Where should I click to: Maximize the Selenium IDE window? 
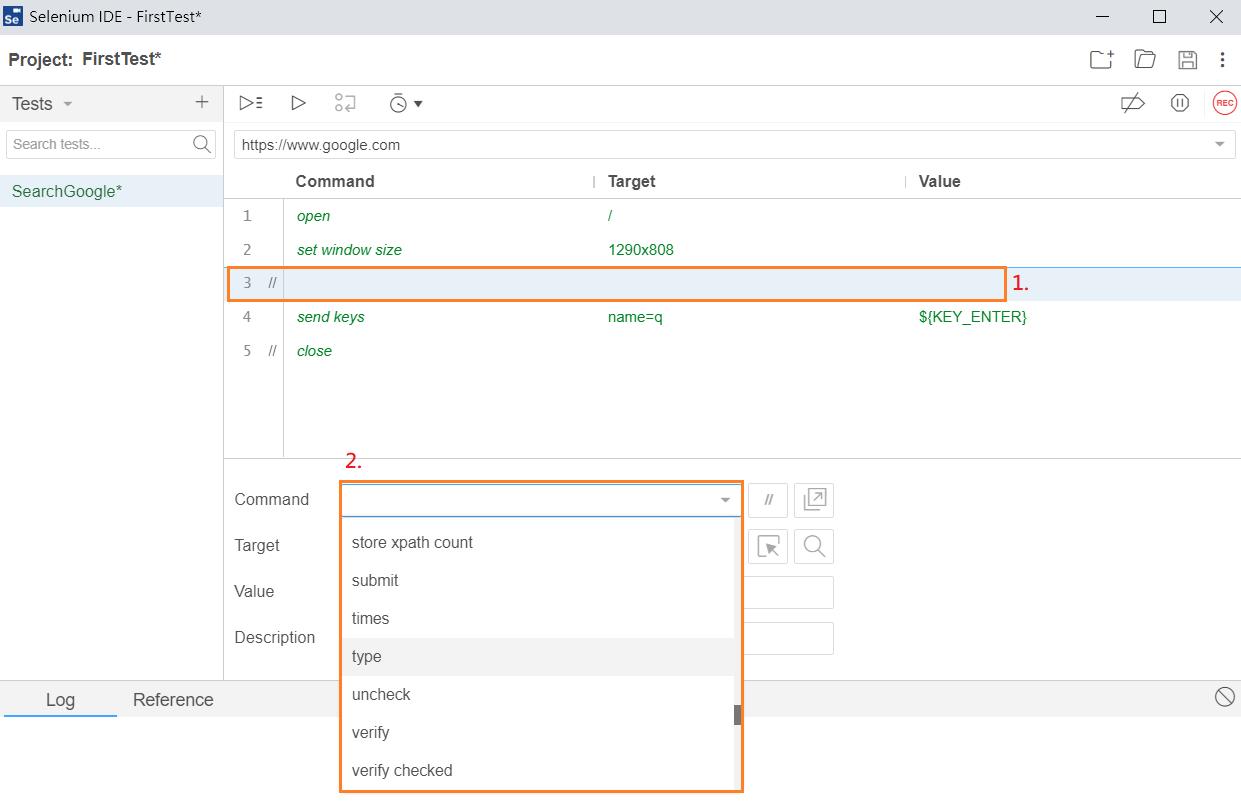click(x=1160, y=17)
